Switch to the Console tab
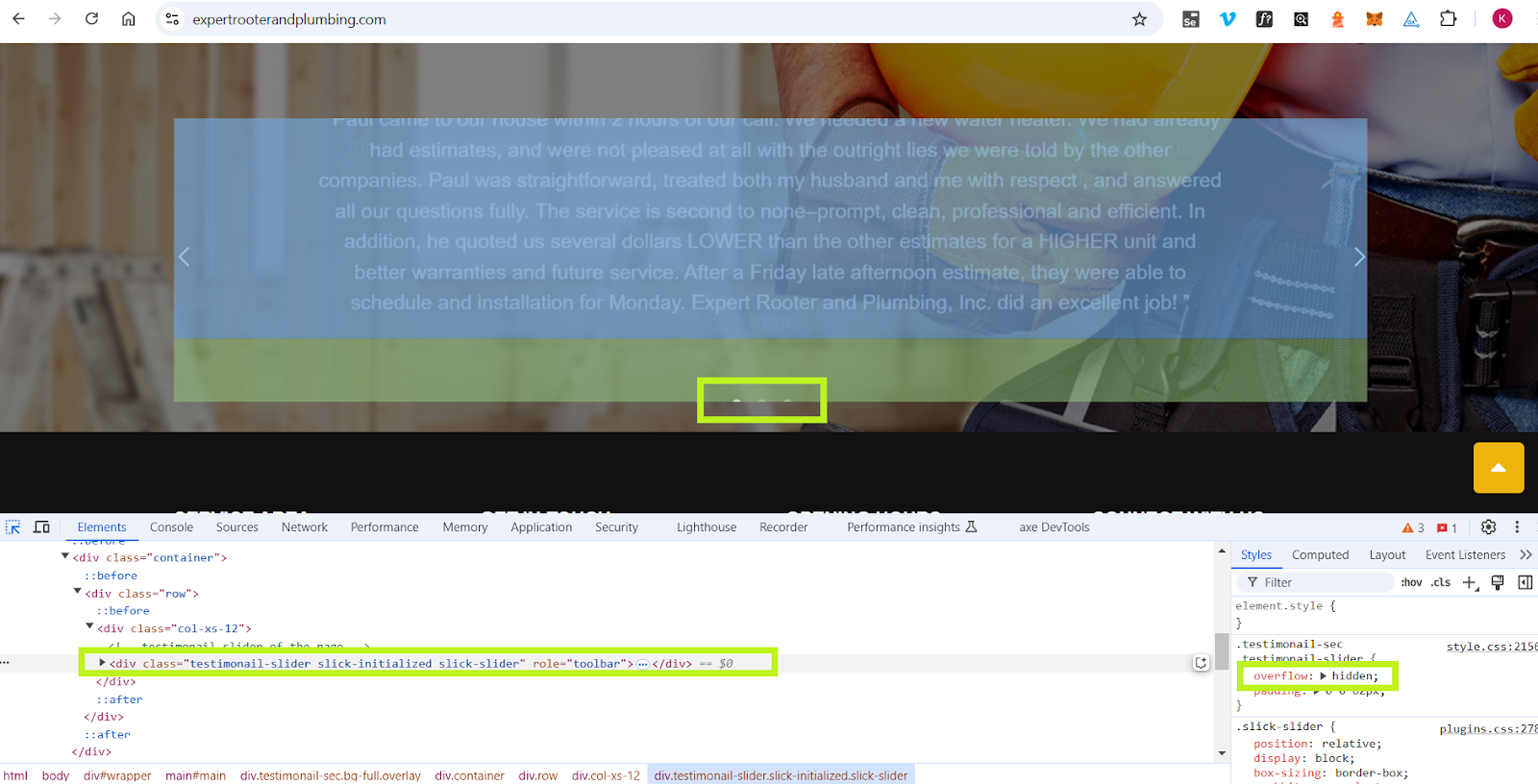The height and width of the screenshot is (784, 1538). point(171,527)
